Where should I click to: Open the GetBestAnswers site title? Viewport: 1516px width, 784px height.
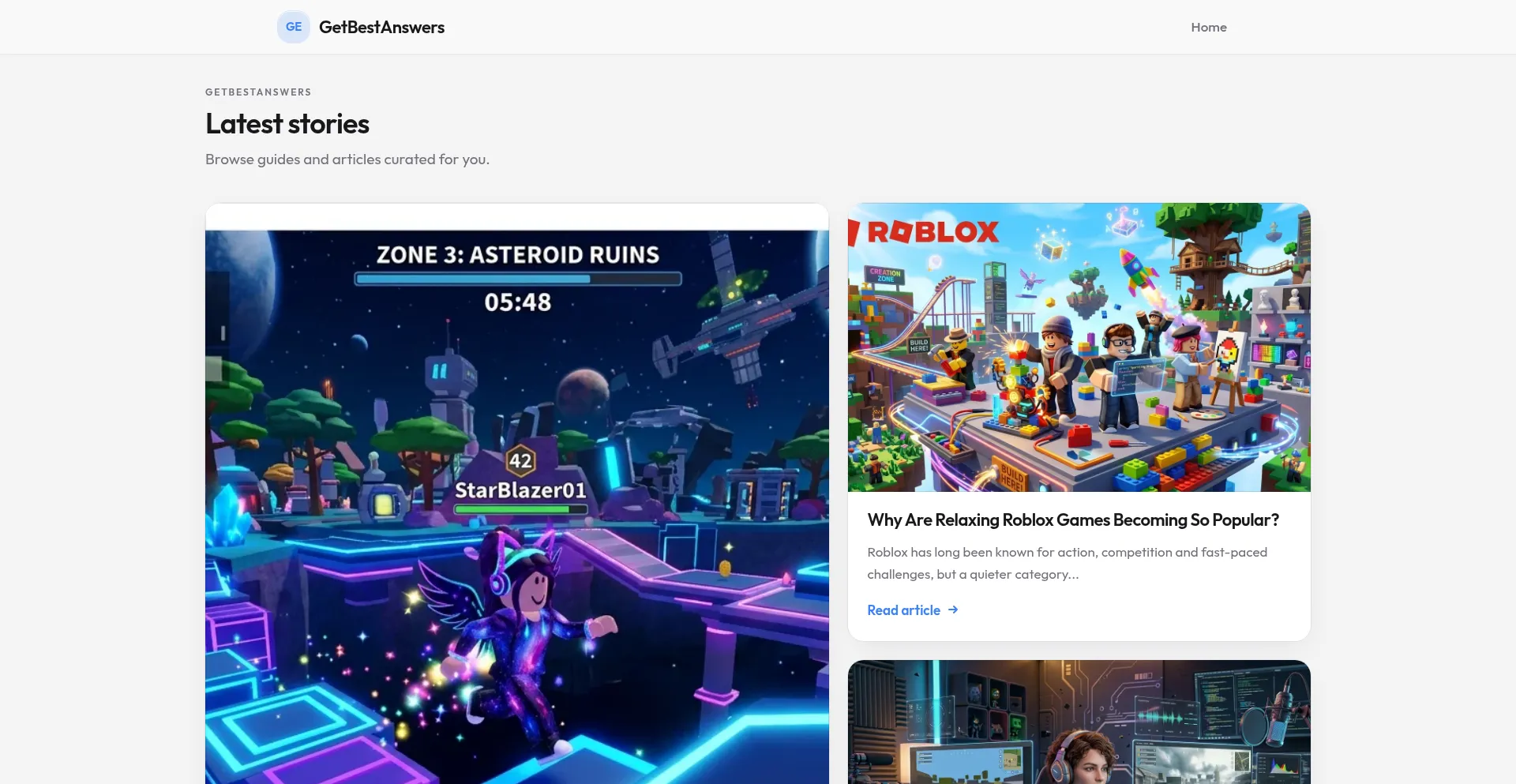pyautogui.click(x=381, y=27)
